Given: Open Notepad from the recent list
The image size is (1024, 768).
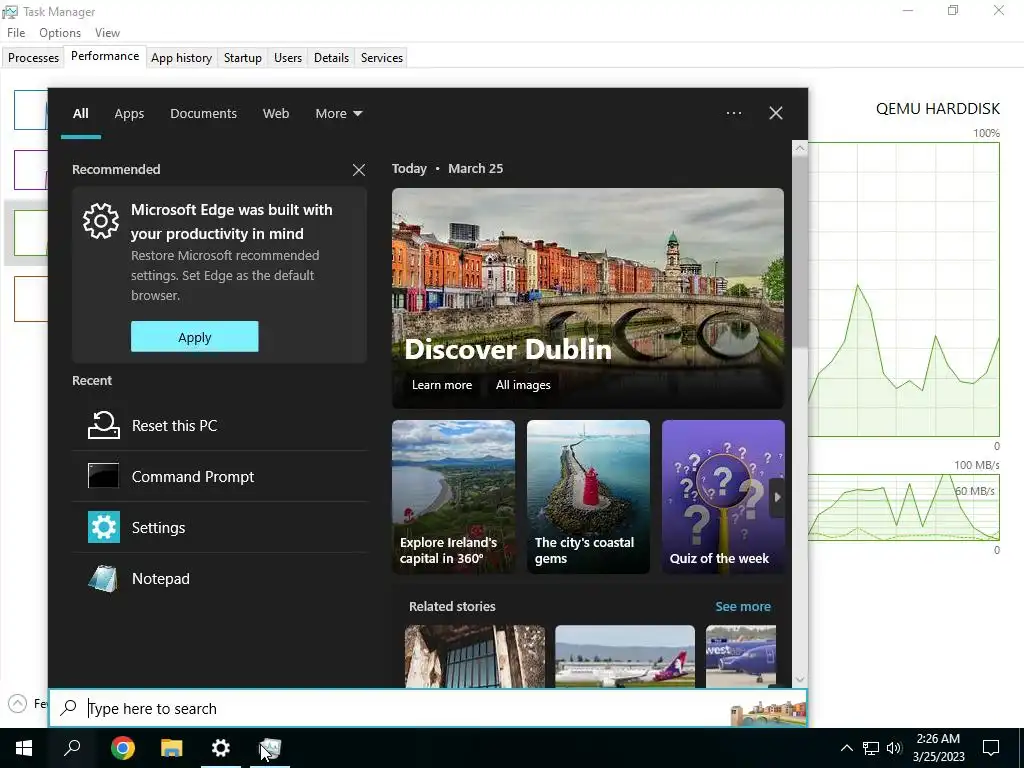Looking at the screenshot, I should pyautogui.click(x=219, y=579).
